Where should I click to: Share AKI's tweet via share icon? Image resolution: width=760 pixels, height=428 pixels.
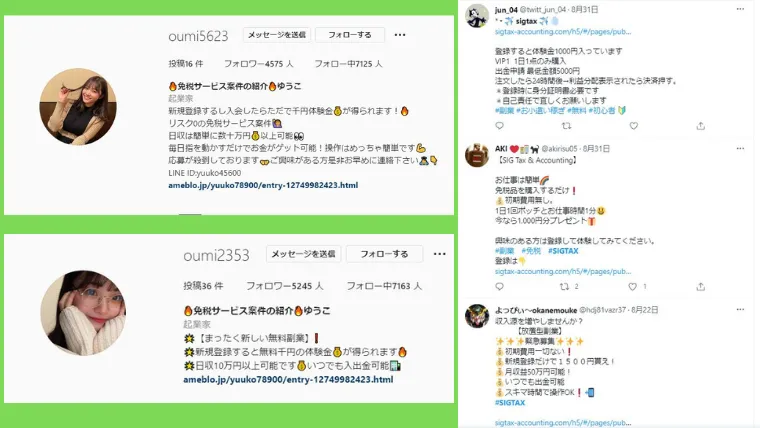click(700, 287)
